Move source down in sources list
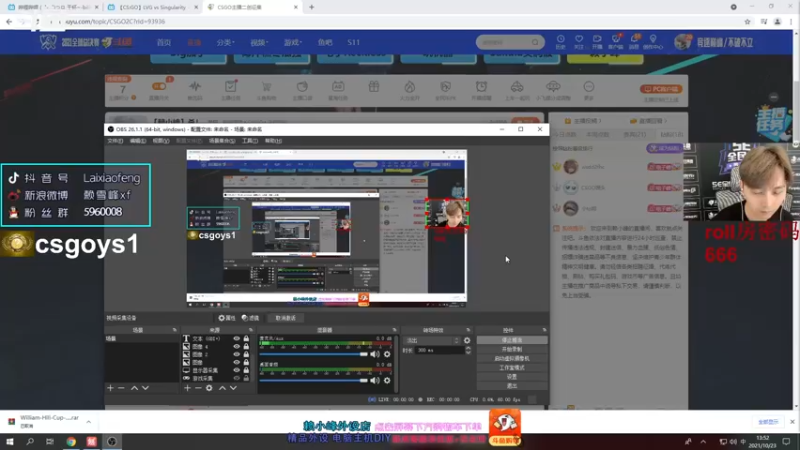 233,388
